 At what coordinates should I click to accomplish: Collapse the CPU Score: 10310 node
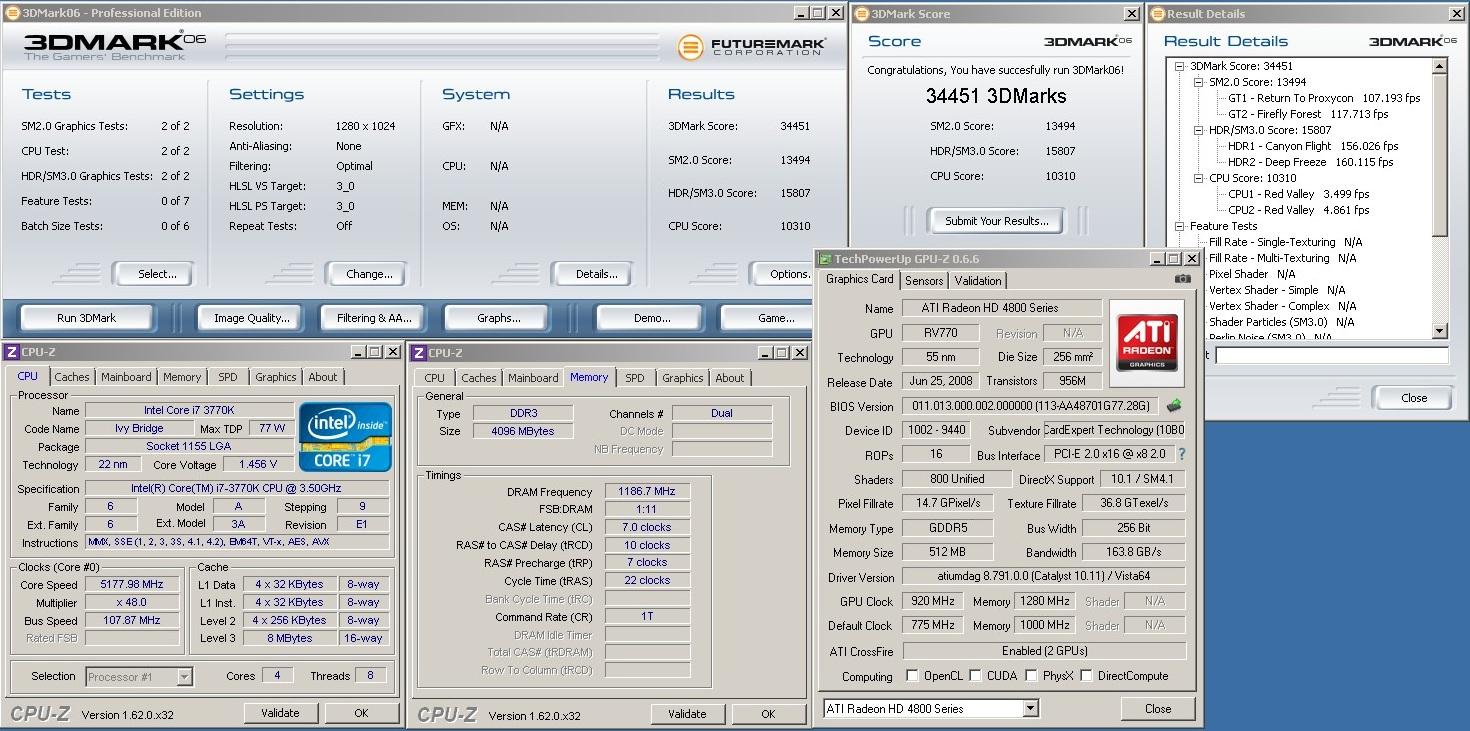pos(1199,178)
